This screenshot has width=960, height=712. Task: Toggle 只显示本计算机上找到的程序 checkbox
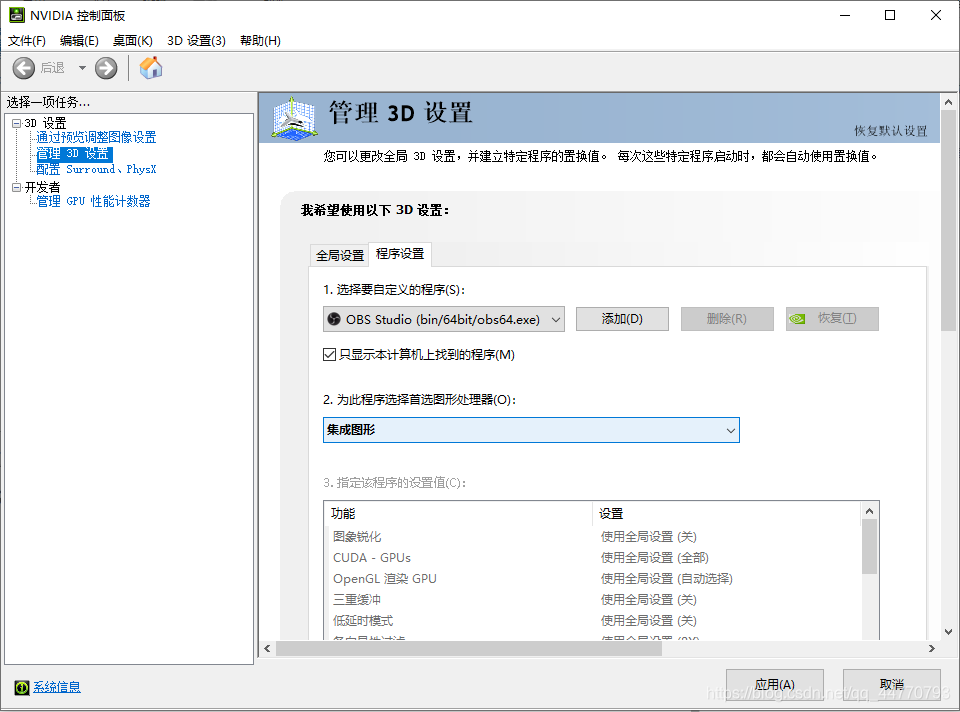coord(329,354)
